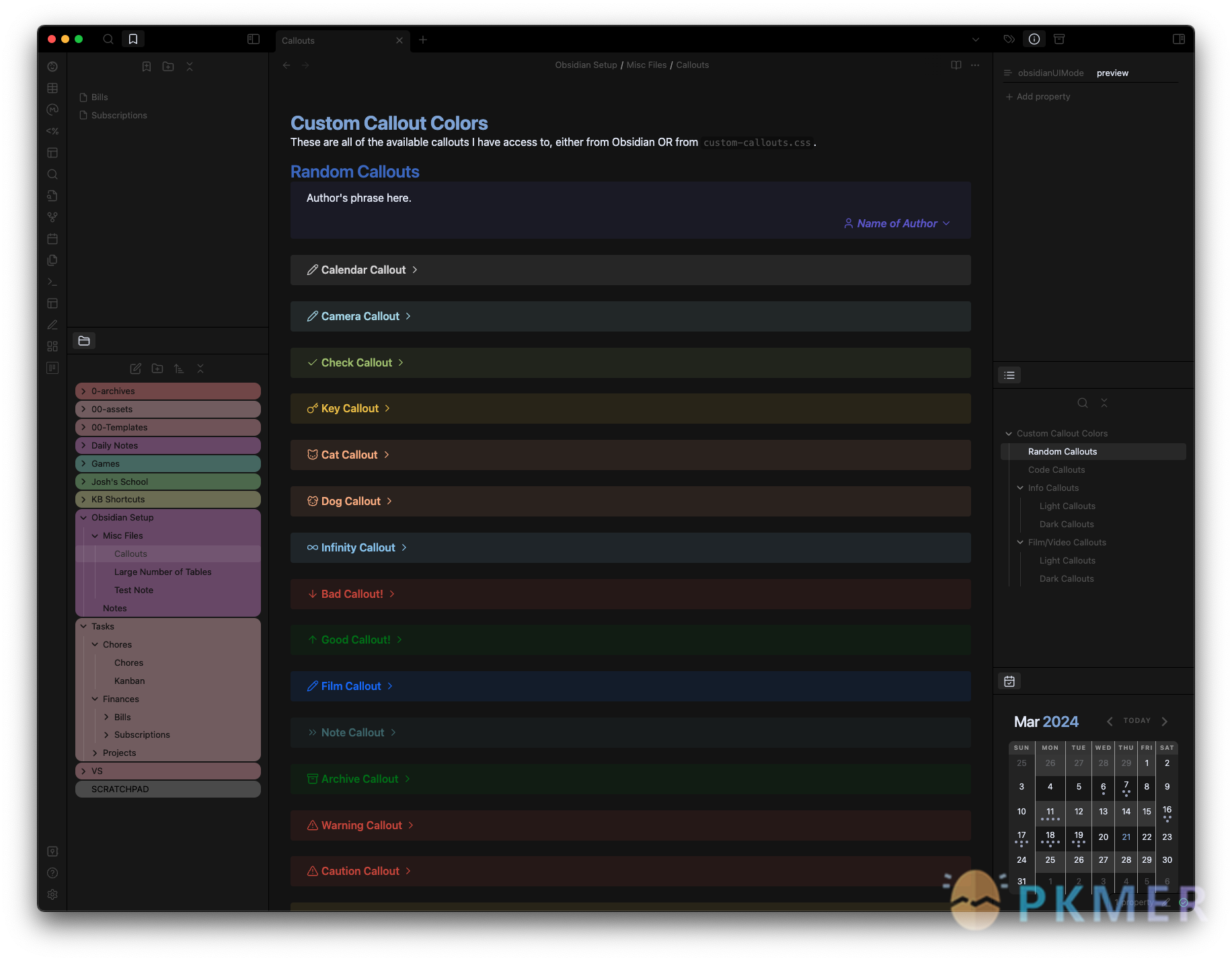Open the tab list dropdown arrow
The image size is (1232, 961).
976,40
